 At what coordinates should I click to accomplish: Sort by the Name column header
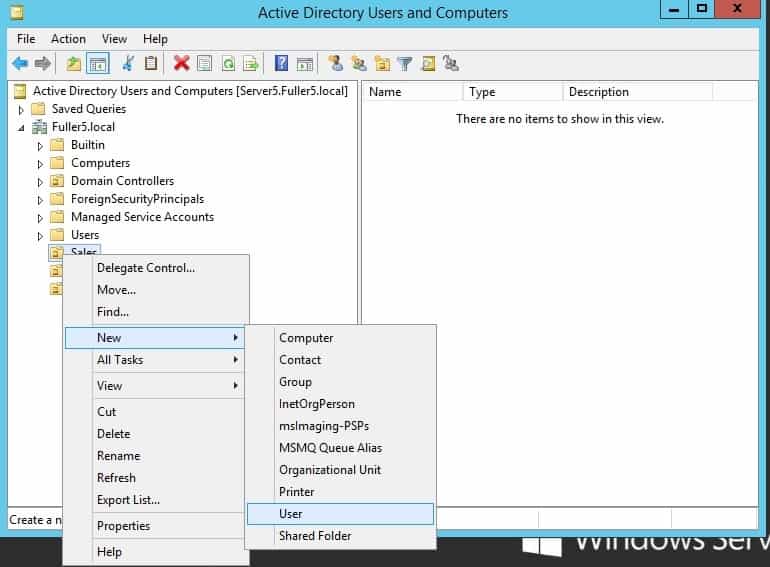413,92
